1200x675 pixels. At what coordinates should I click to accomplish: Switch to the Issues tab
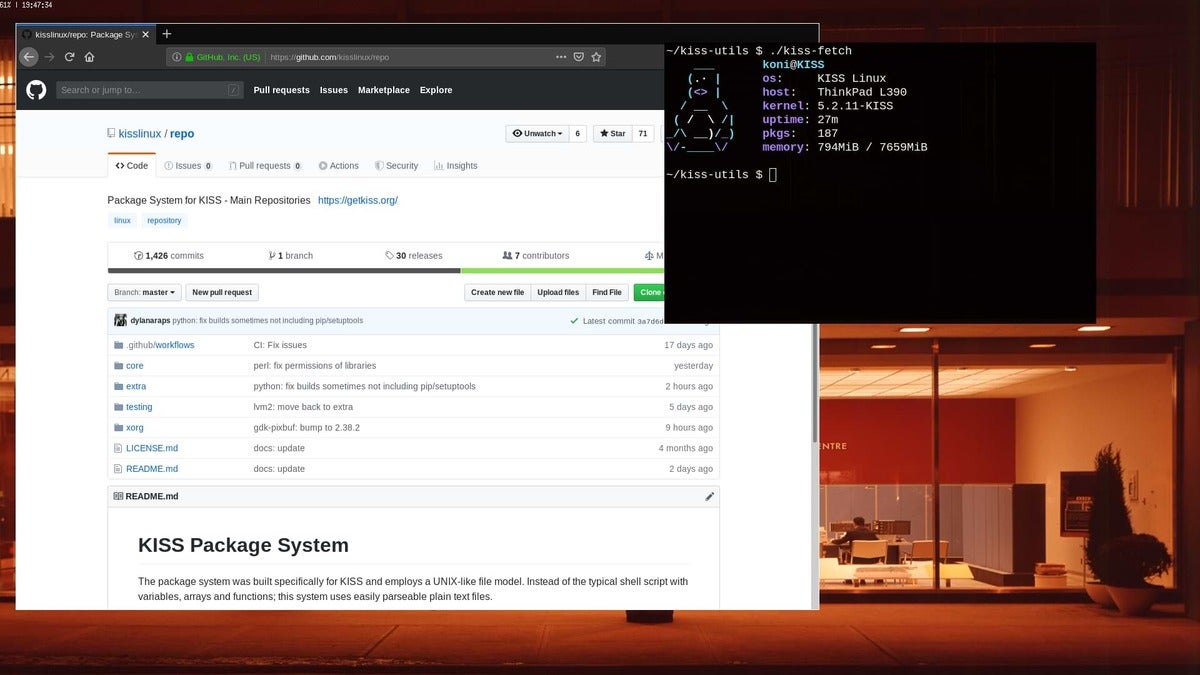188,166
